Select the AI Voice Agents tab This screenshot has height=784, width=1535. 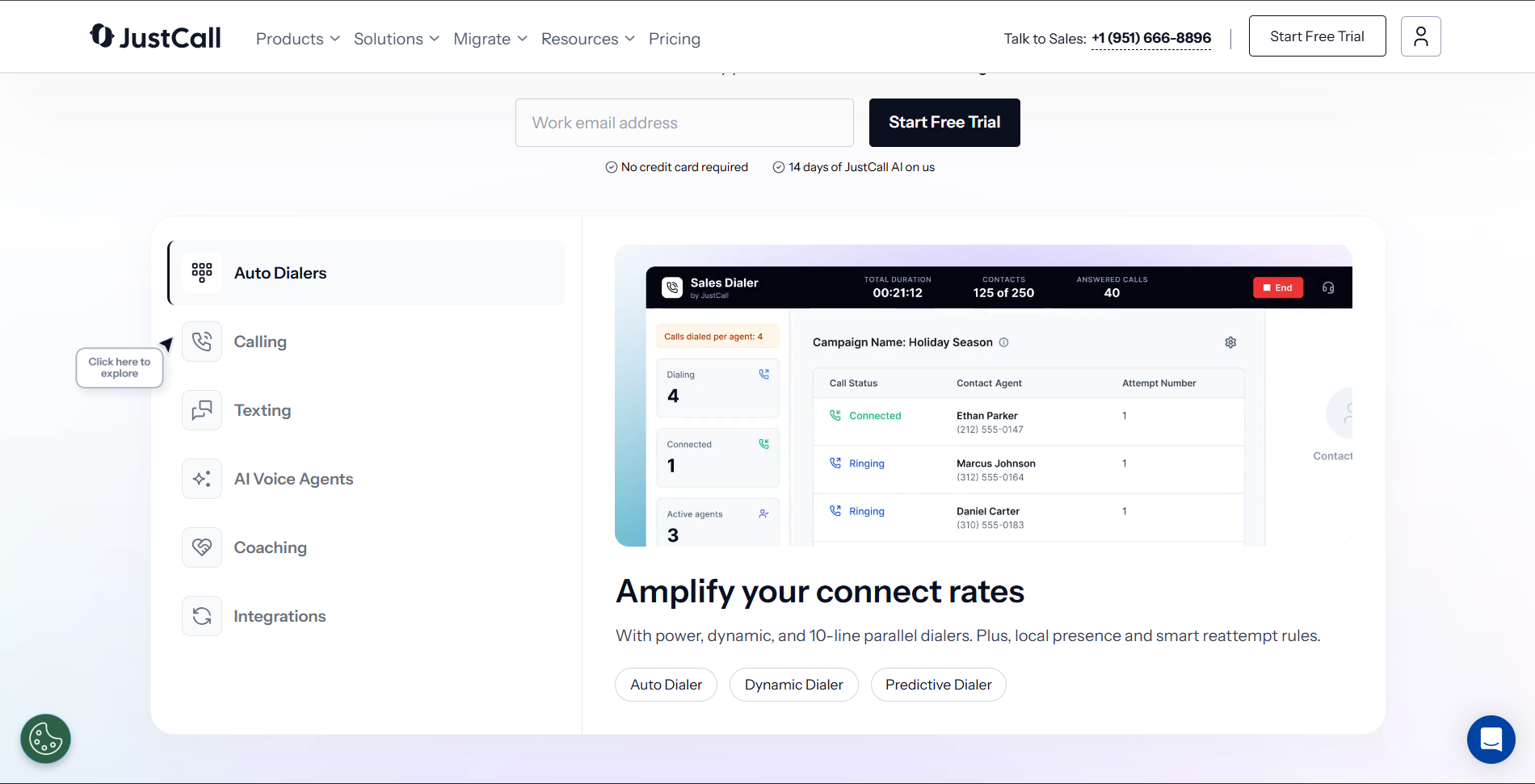tap(367, 479)
